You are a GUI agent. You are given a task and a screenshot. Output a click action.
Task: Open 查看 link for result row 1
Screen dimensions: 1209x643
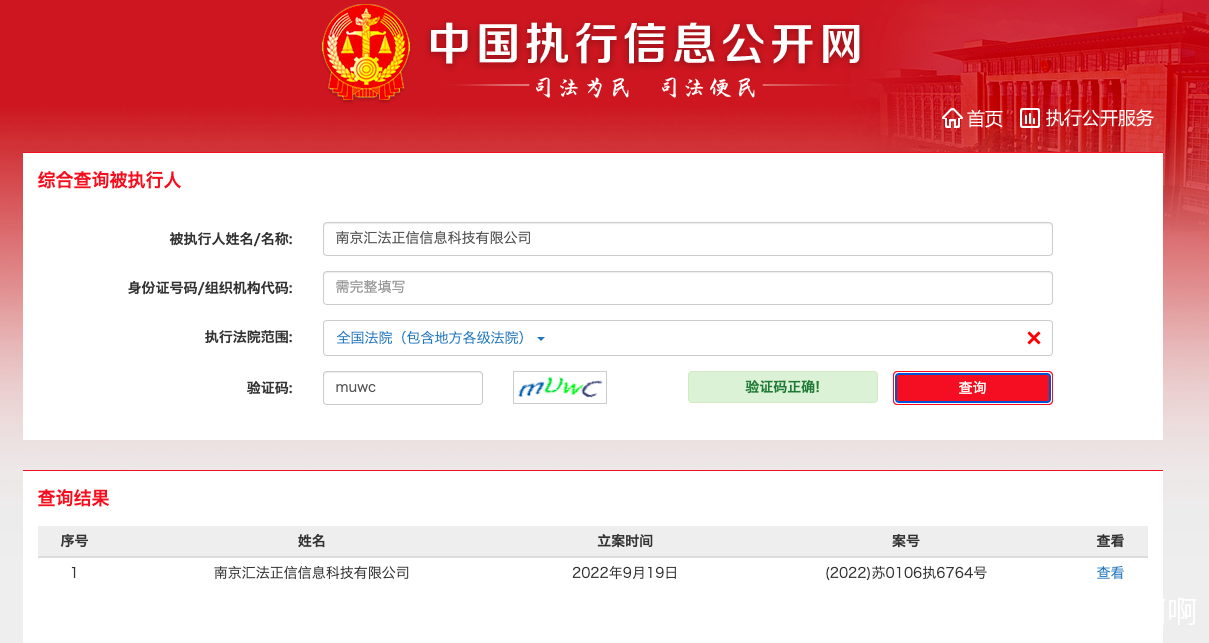[x=1110, y=573]
